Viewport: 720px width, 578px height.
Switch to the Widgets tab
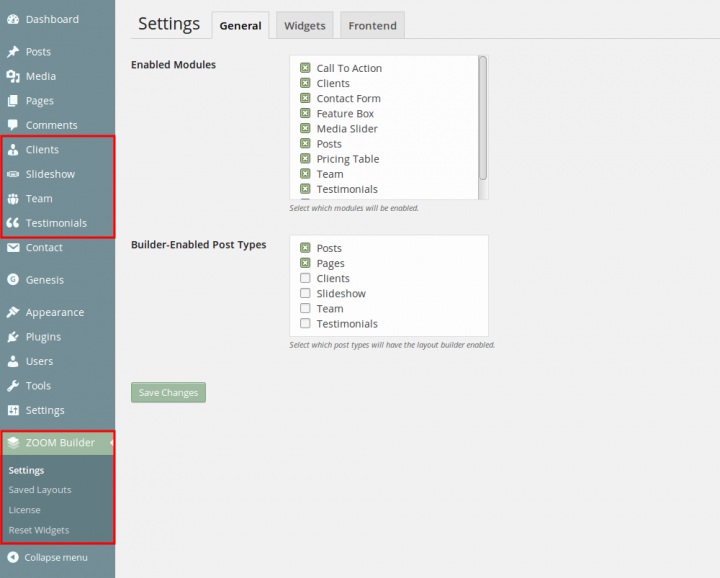click(305, 25)
